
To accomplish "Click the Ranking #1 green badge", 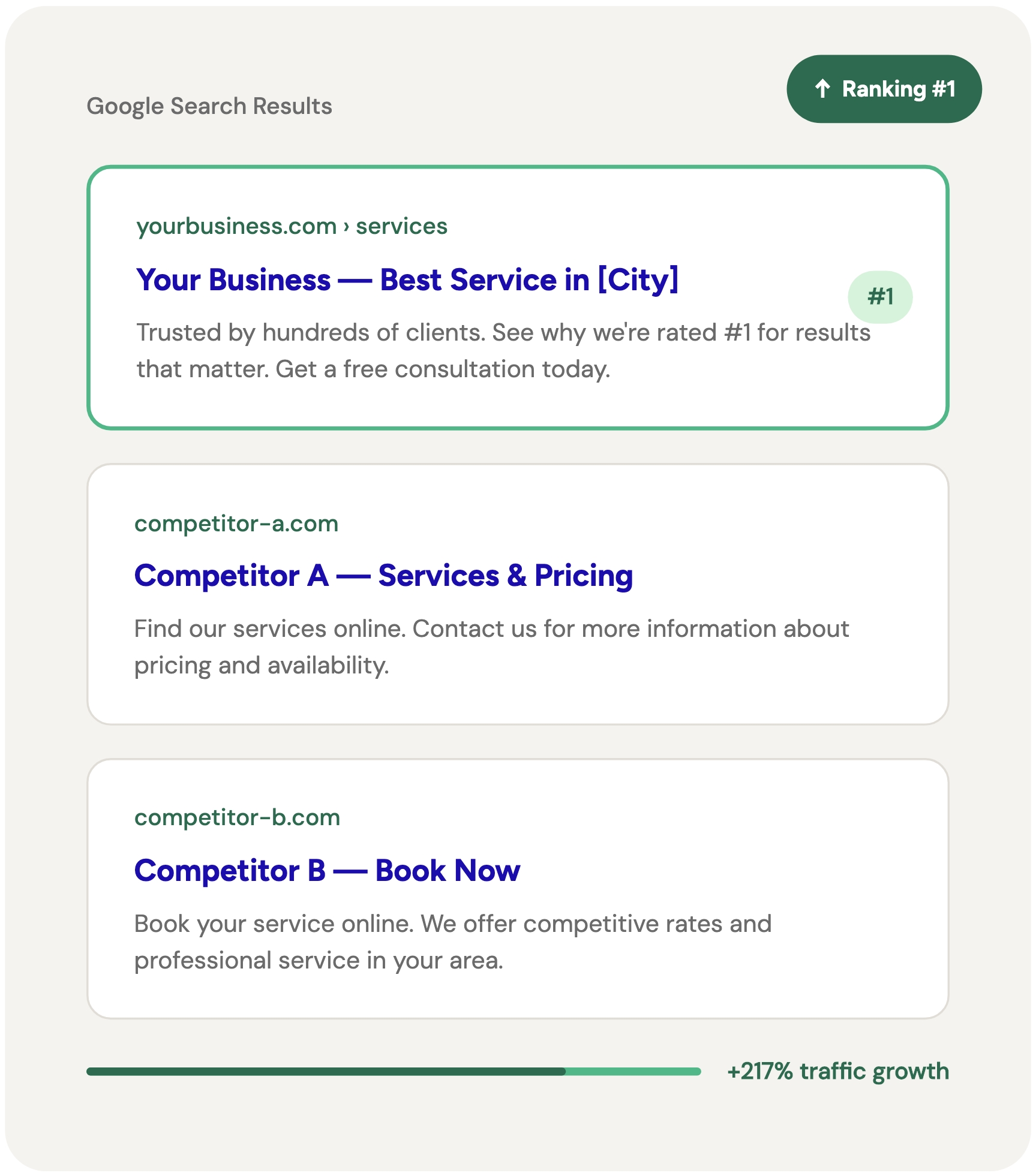I will point(884,89).
